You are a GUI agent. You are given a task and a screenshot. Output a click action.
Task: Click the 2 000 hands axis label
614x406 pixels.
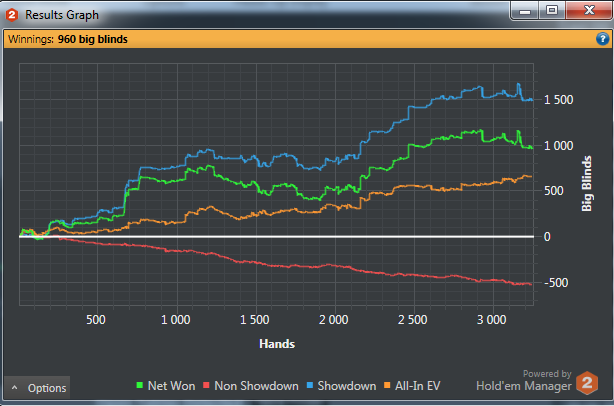(x=334, y=320)
